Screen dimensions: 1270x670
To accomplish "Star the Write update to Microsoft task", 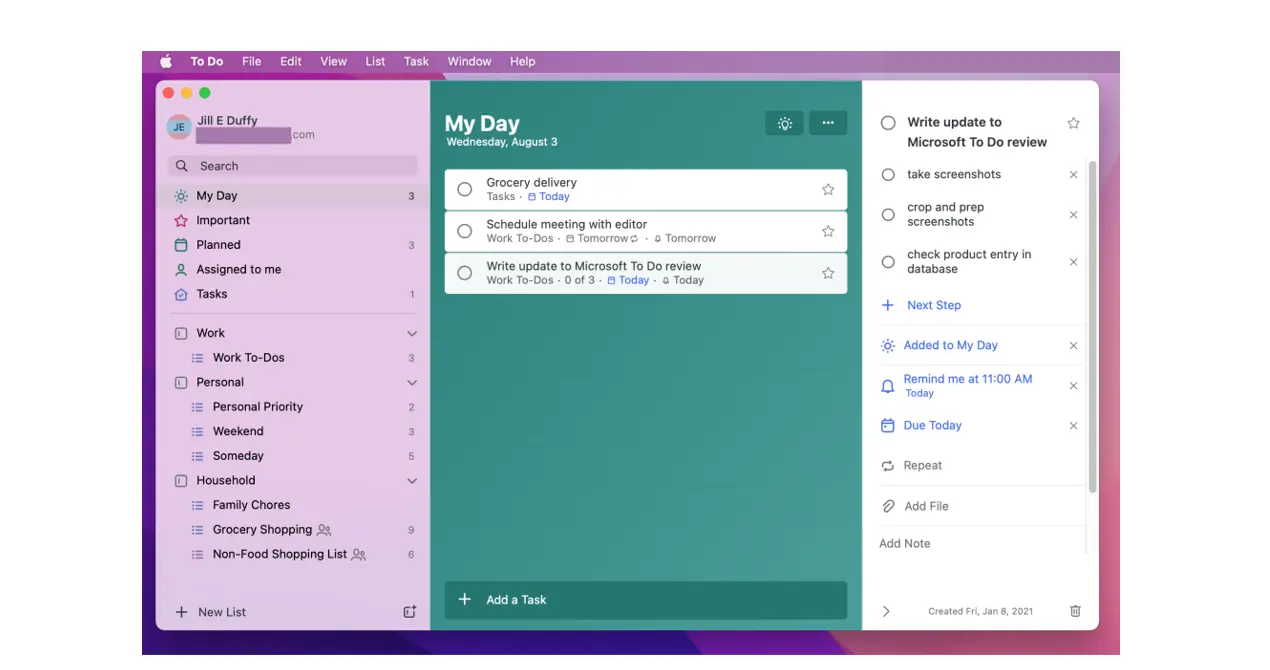I will 827,272.
